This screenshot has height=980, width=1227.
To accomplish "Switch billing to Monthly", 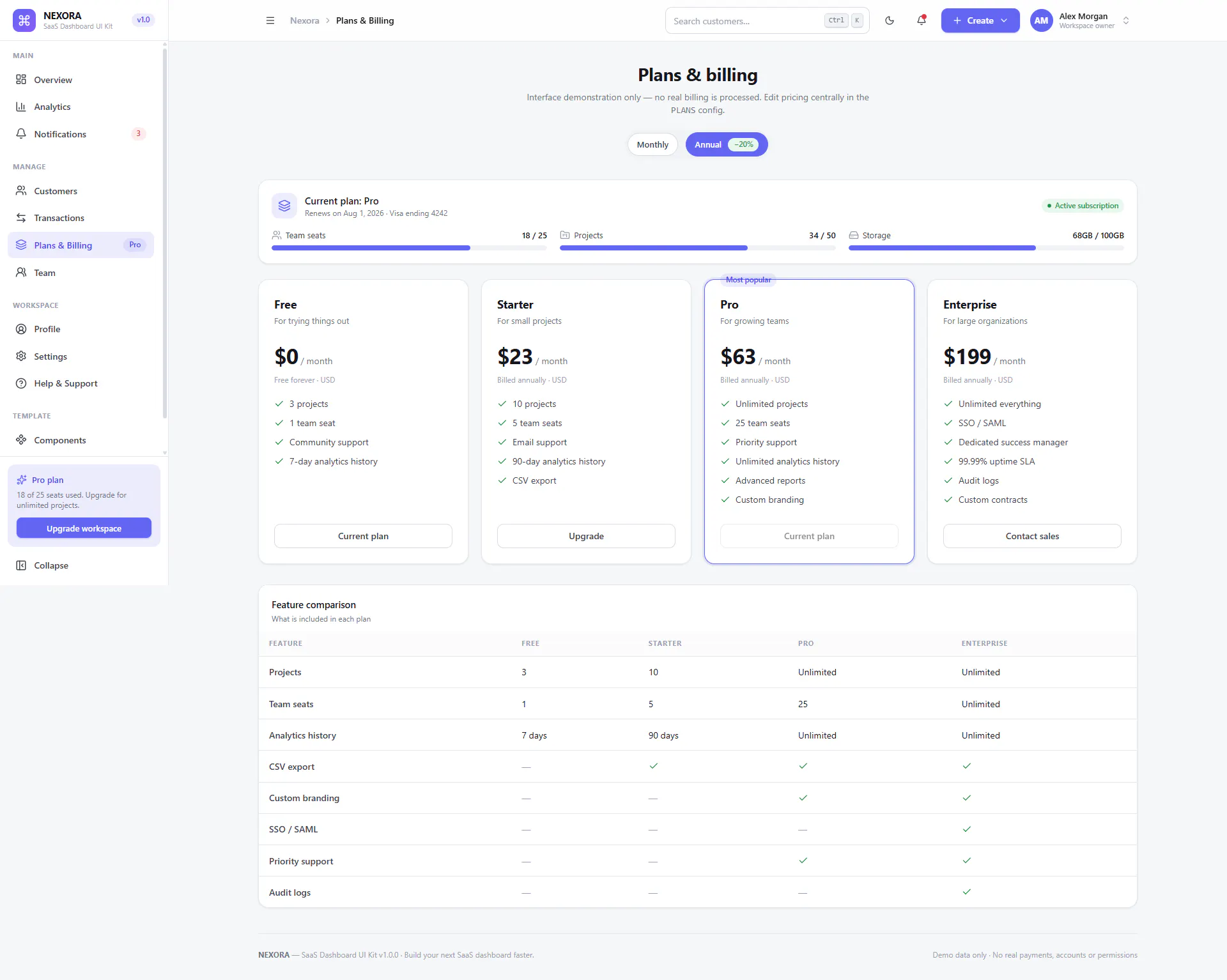I will tap(652, 144).
